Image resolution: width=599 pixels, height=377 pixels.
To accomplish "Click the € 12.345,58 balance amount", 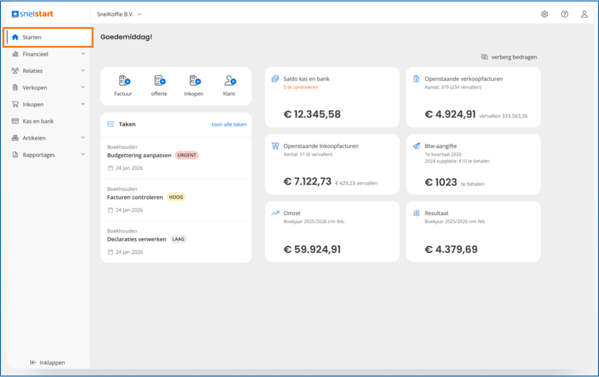I will coord(312,114).
